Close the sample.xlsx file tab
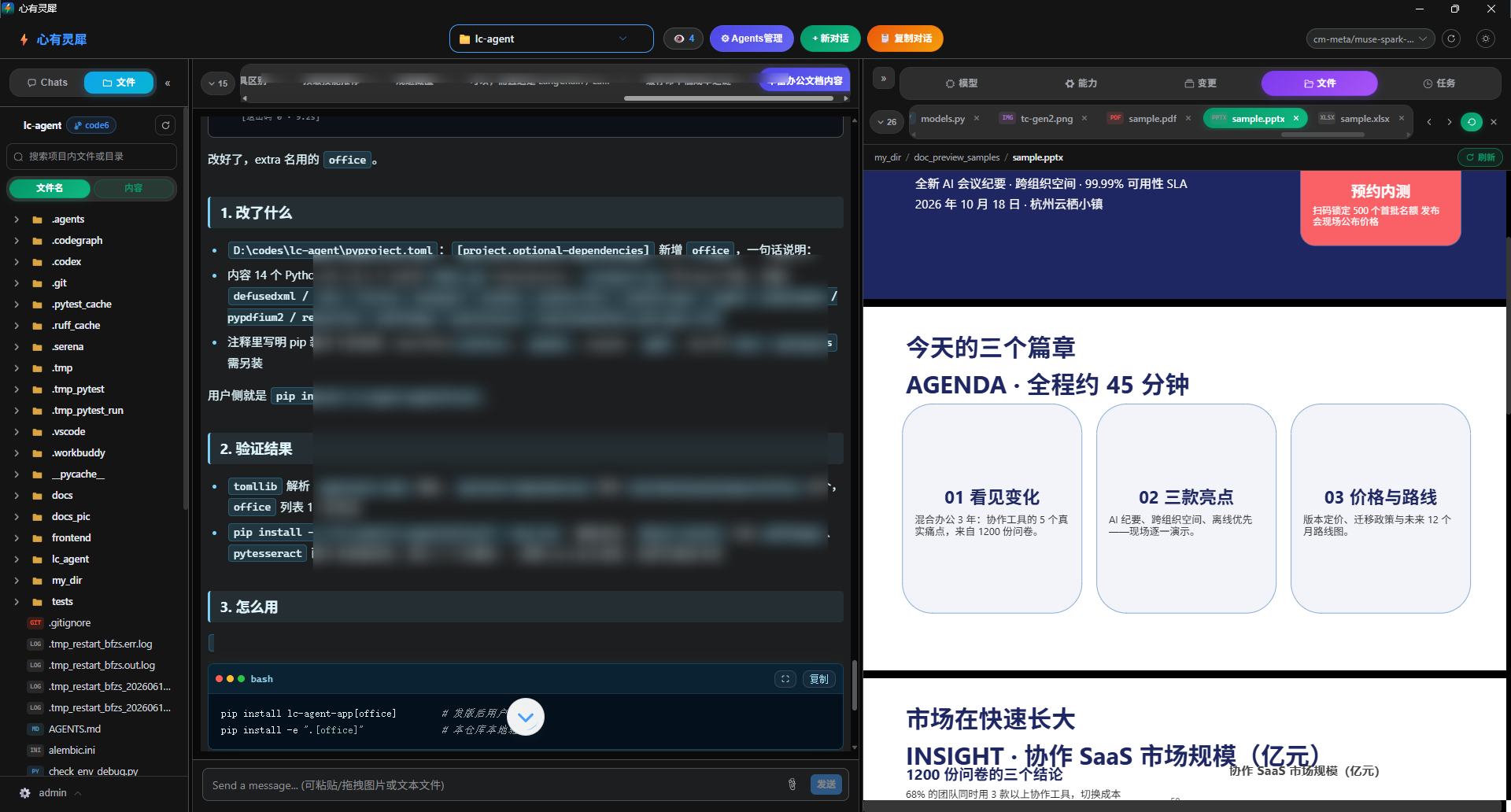 (x=1402, y=119)
